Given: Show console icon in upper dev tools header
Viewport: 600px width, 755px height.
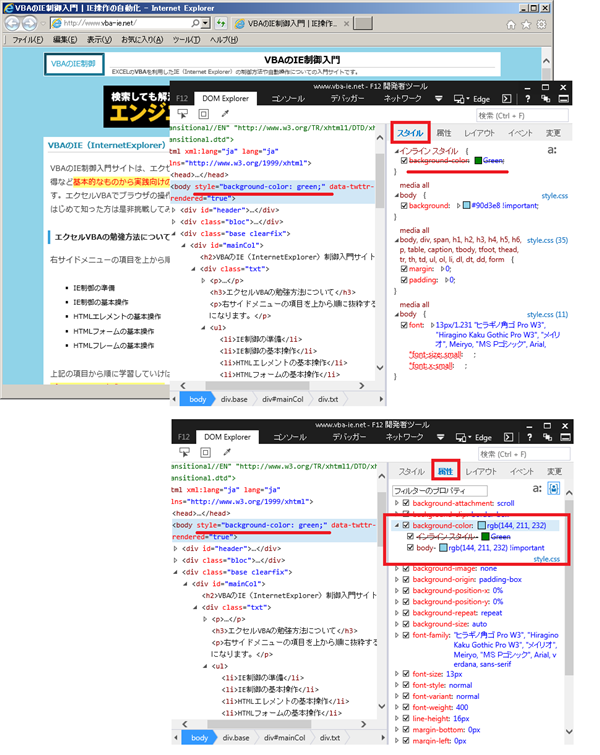Looking at the screenshot, I should pos(507,99).
